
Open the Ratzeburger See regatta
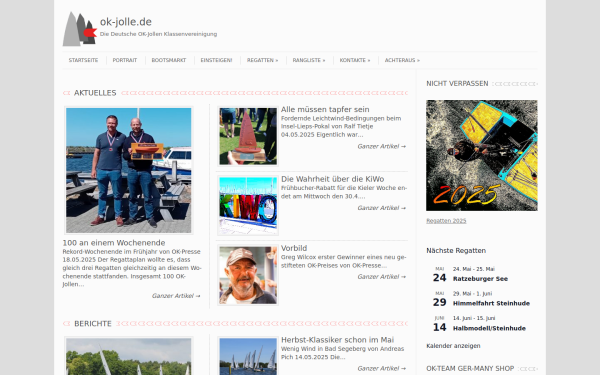(480, 279)
